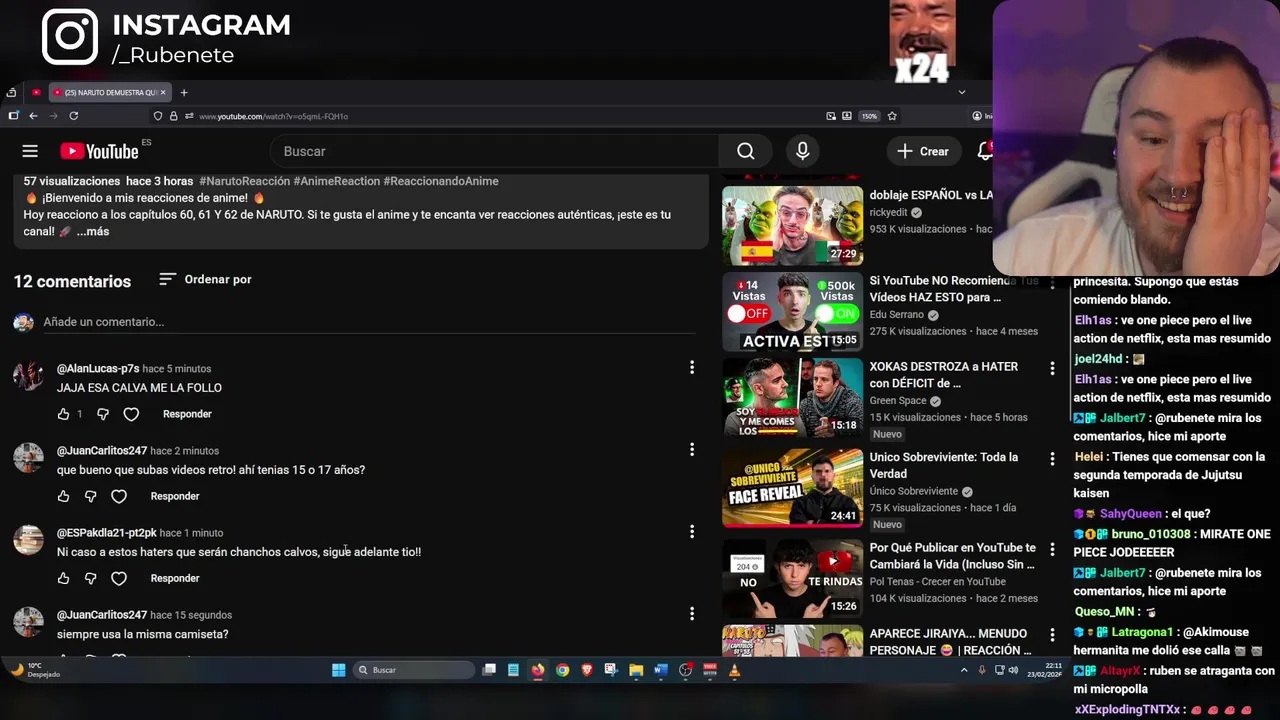Open options for the misma camiseta comment
Image resolution: width=1280 pixels, height=720 pixels.
tap(691, 614)
